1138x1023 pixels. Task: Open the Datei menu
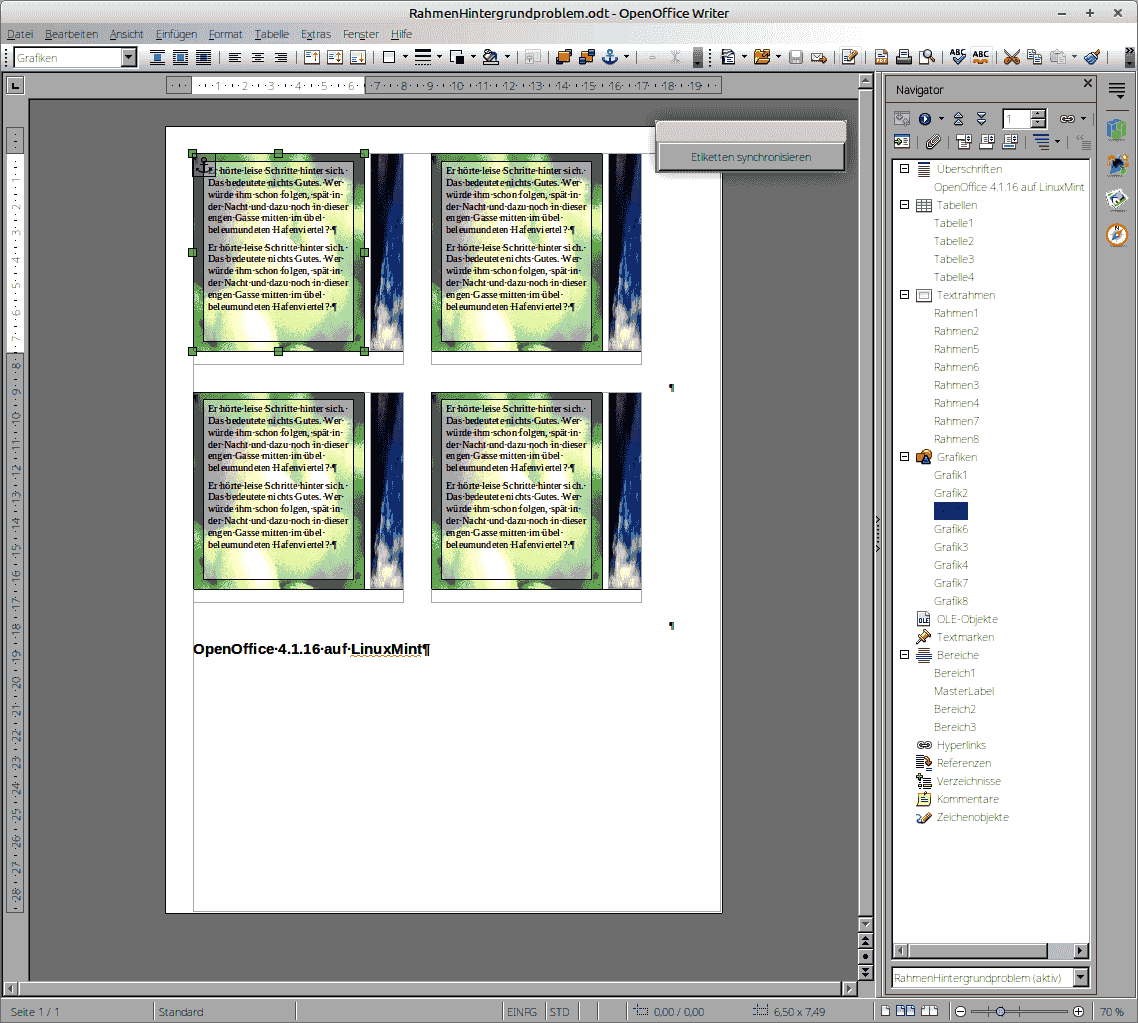point(20,34)
